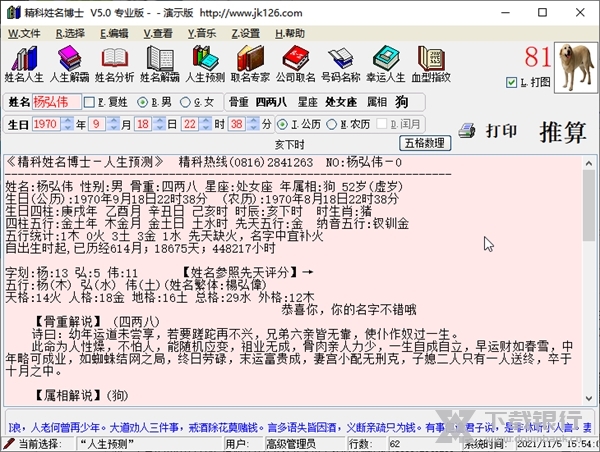Select the 人生预测 toolbar icon
Image resolution: width=600 pixels, height=452 pixels.
point(205,64)
